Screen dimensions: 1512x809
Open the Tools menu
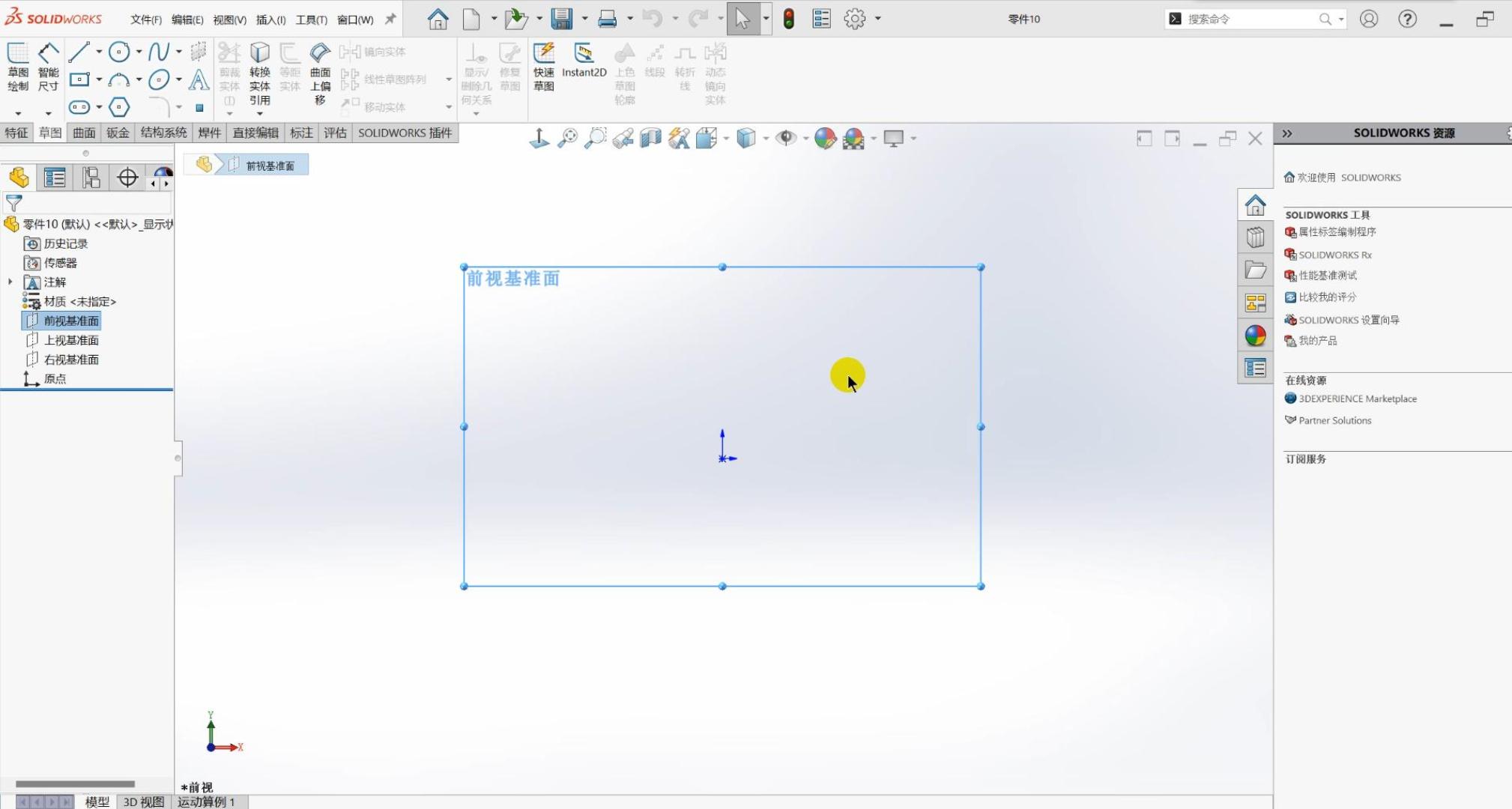[x=311, y=19]
